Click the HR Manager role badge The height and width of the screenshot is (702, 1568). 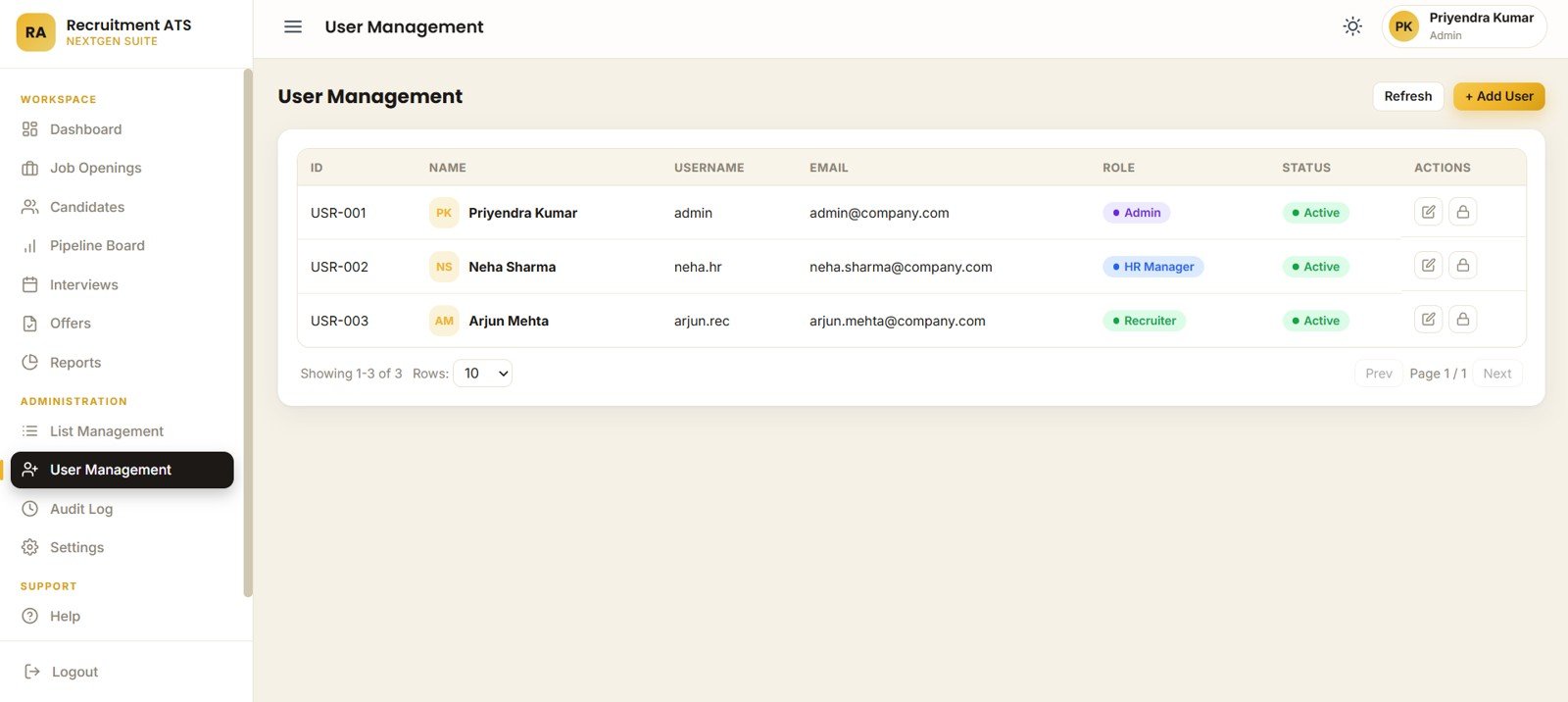point(1153,267)
